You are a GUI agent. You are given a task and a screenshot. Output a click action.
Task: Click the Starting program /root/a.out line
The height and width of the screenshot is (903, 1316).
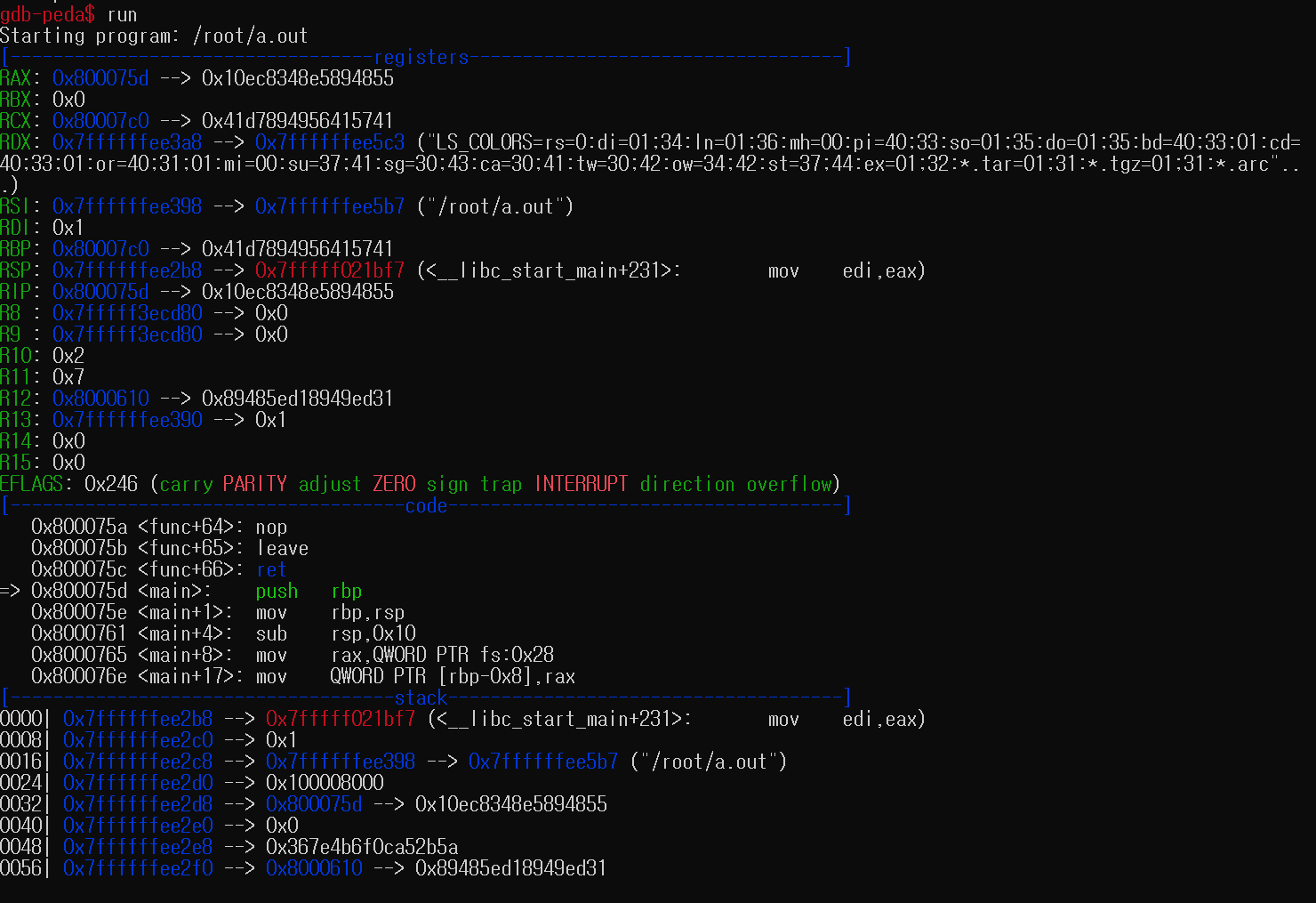(154, 36)
